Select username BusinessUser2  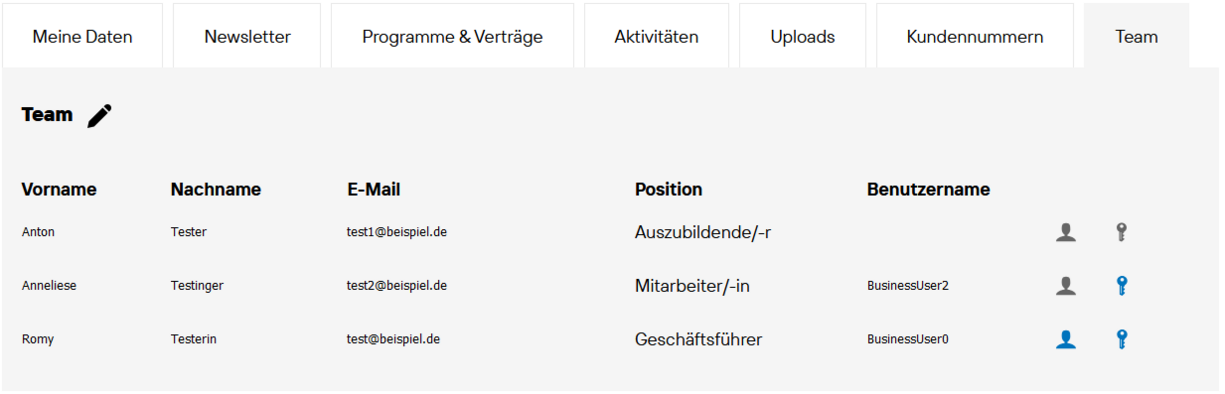pos(908,286)
